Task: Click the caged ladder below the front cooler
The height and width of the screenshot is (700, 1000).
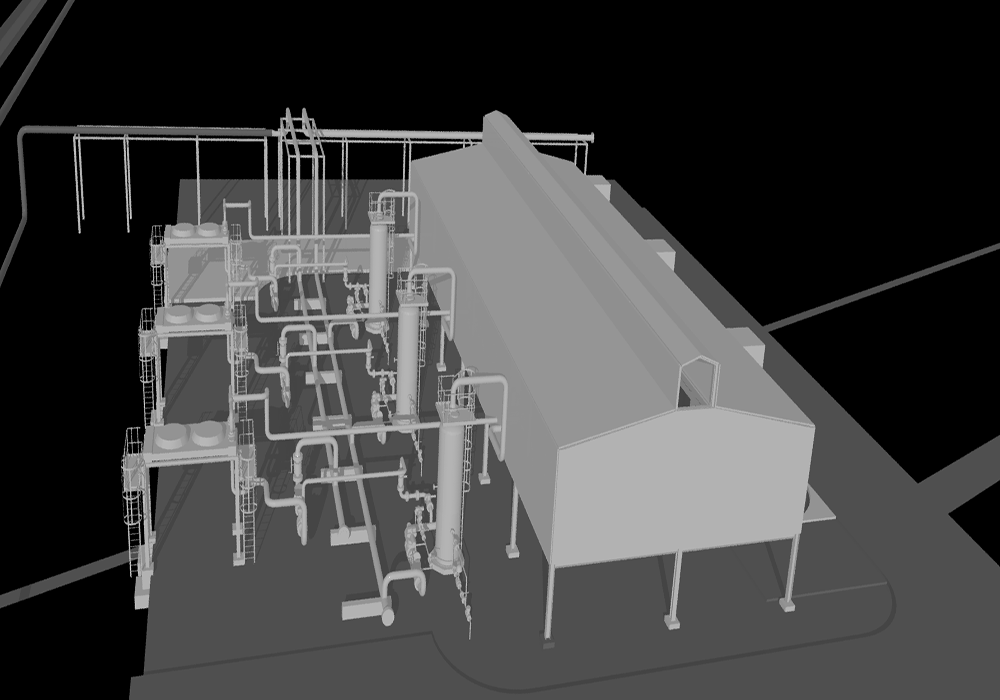Action: (x=137, y=520)
